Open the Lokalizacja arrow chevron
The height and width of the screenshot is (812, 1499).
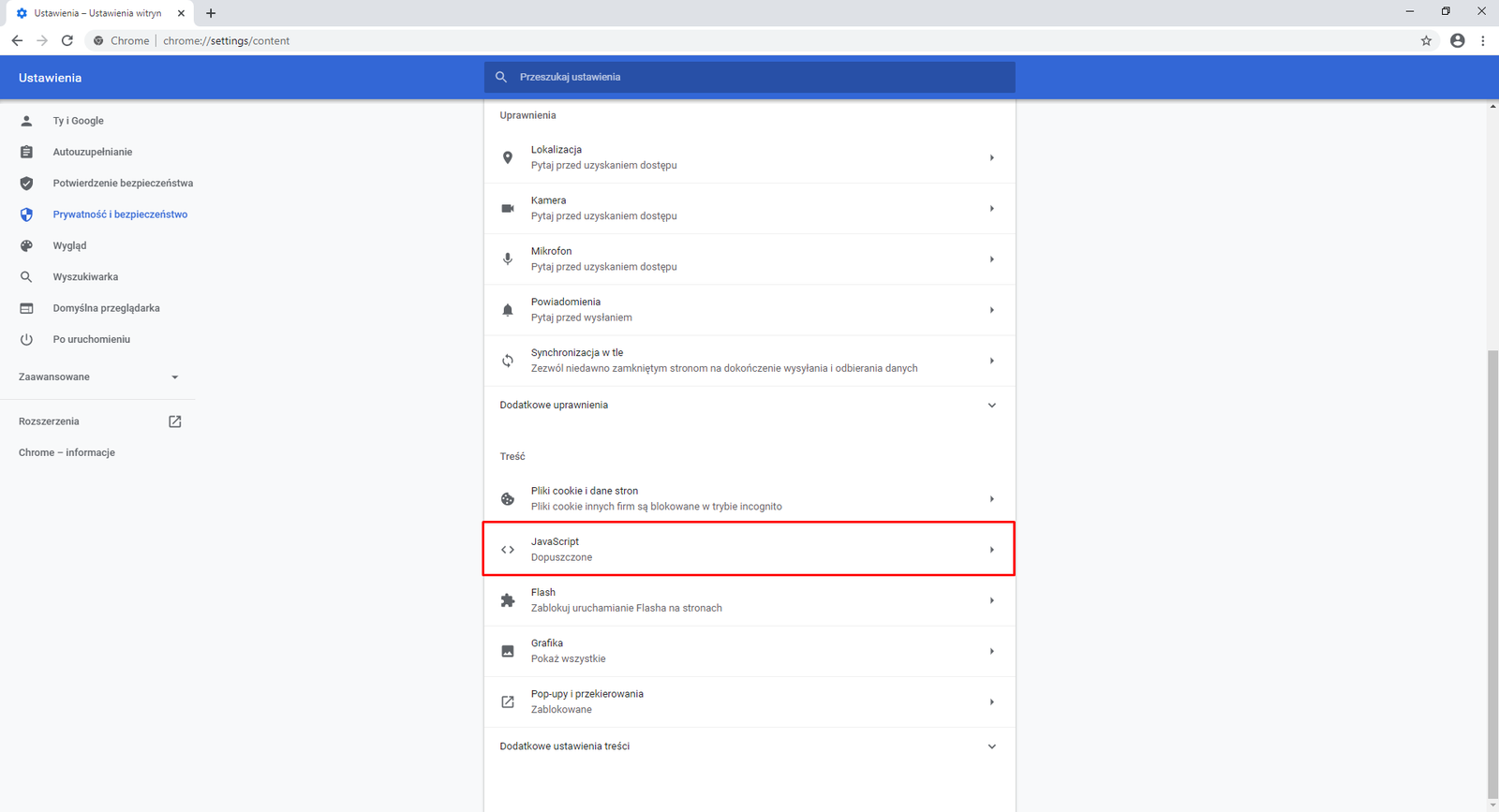click(991, 157)
